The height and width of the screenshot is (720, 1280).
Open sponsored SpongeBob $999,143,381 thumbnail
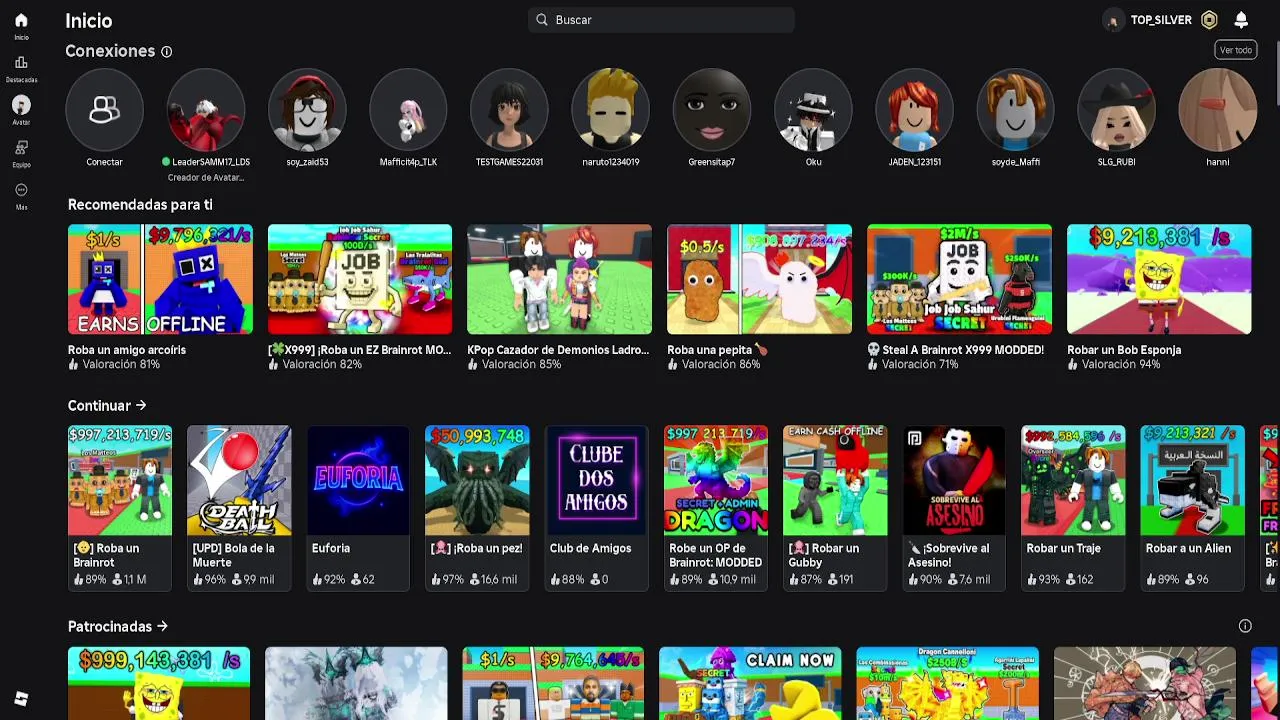[x=159, y=683]
